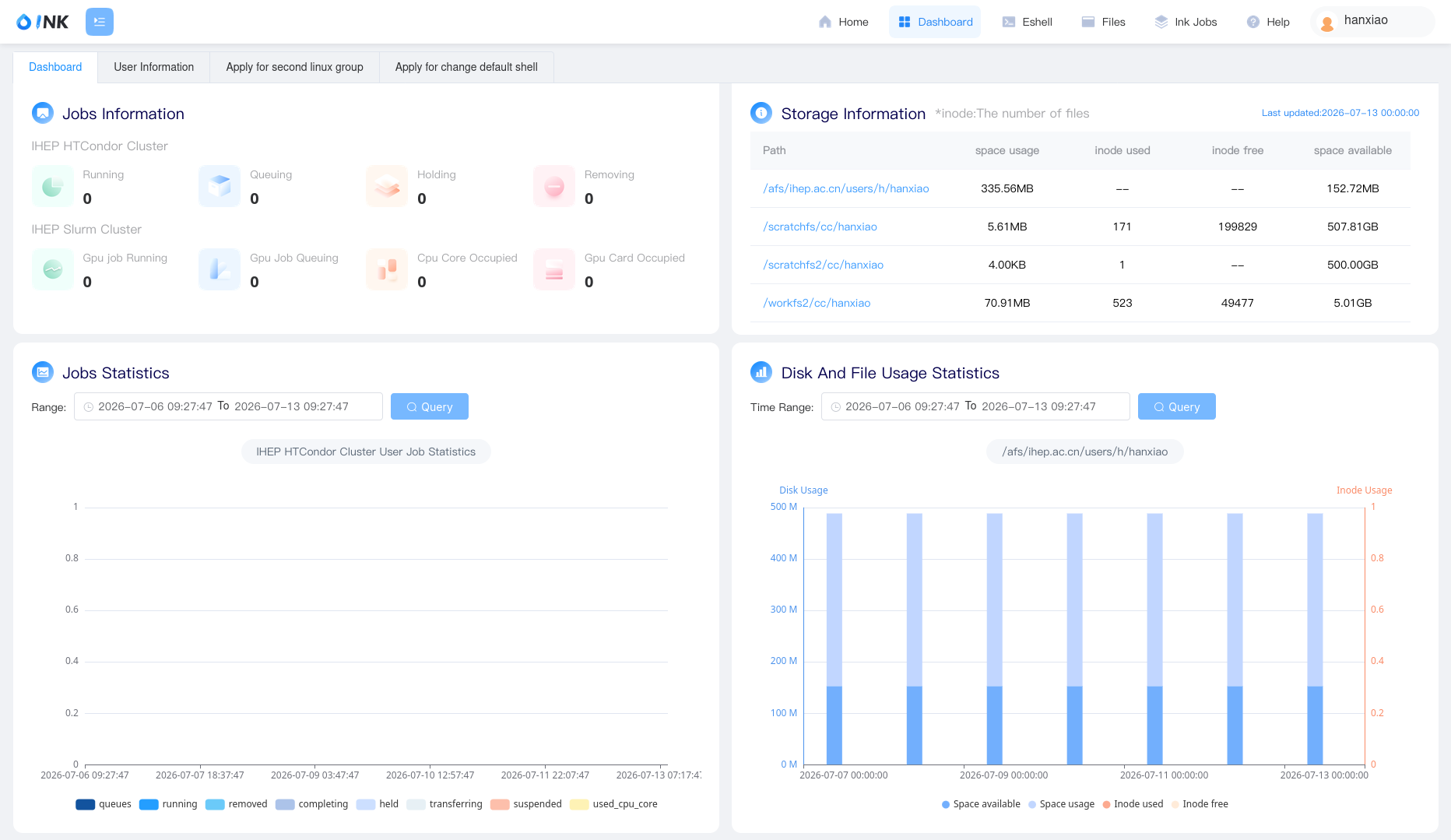This screenshot has width=1451, height=840.
Task: Toggle the queues legend swatch
Action: (85, 804)
